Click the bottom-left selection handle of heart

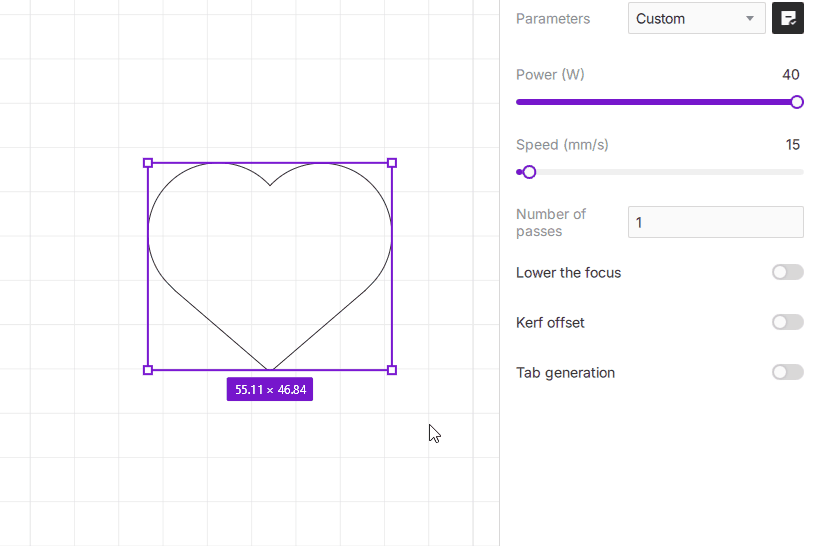click(x=148, y=370)
